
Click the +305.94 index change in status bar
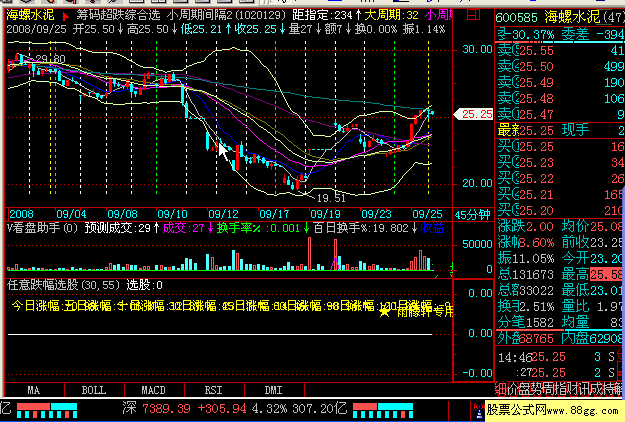click(222, 408)
